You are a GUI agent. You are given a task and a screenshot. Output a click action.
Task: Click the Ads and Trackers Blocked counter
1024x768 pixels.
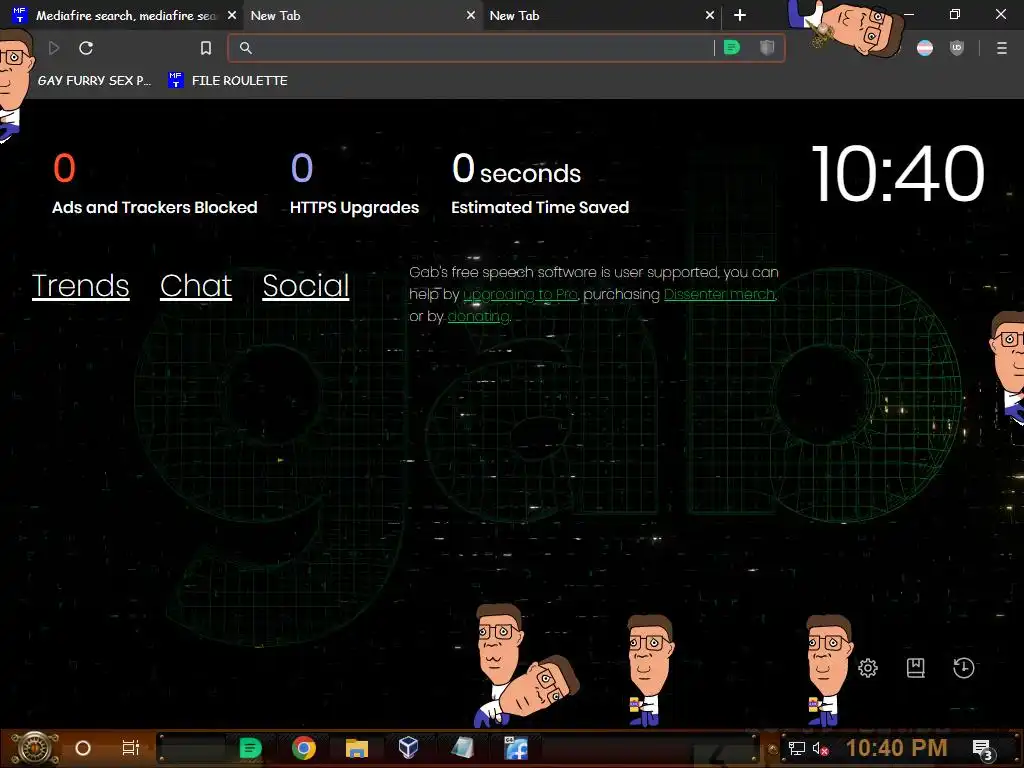click(x=154, y=184)
